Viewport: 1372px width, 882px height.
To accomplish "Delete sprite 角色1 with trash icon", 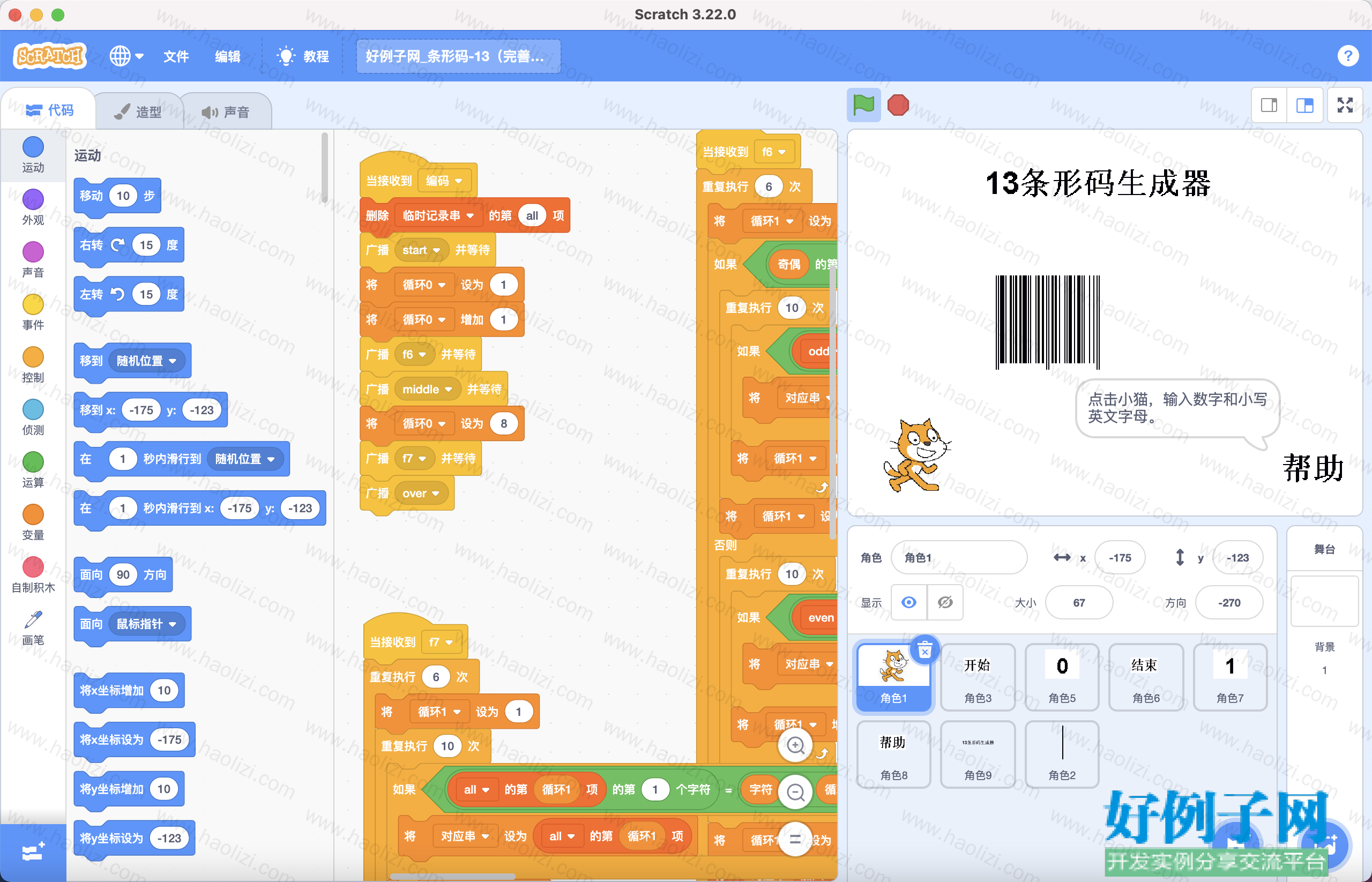I will click(x=924, y=651).
